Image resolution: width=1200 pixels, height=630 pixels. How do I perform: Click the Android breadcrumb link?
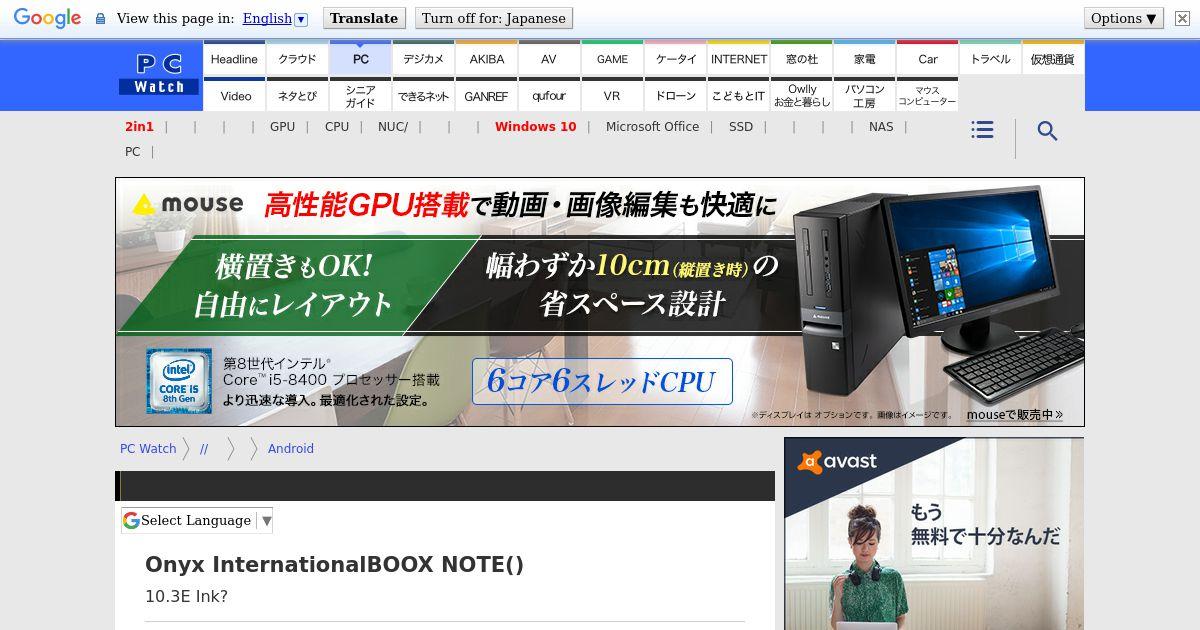coord(291,449)
